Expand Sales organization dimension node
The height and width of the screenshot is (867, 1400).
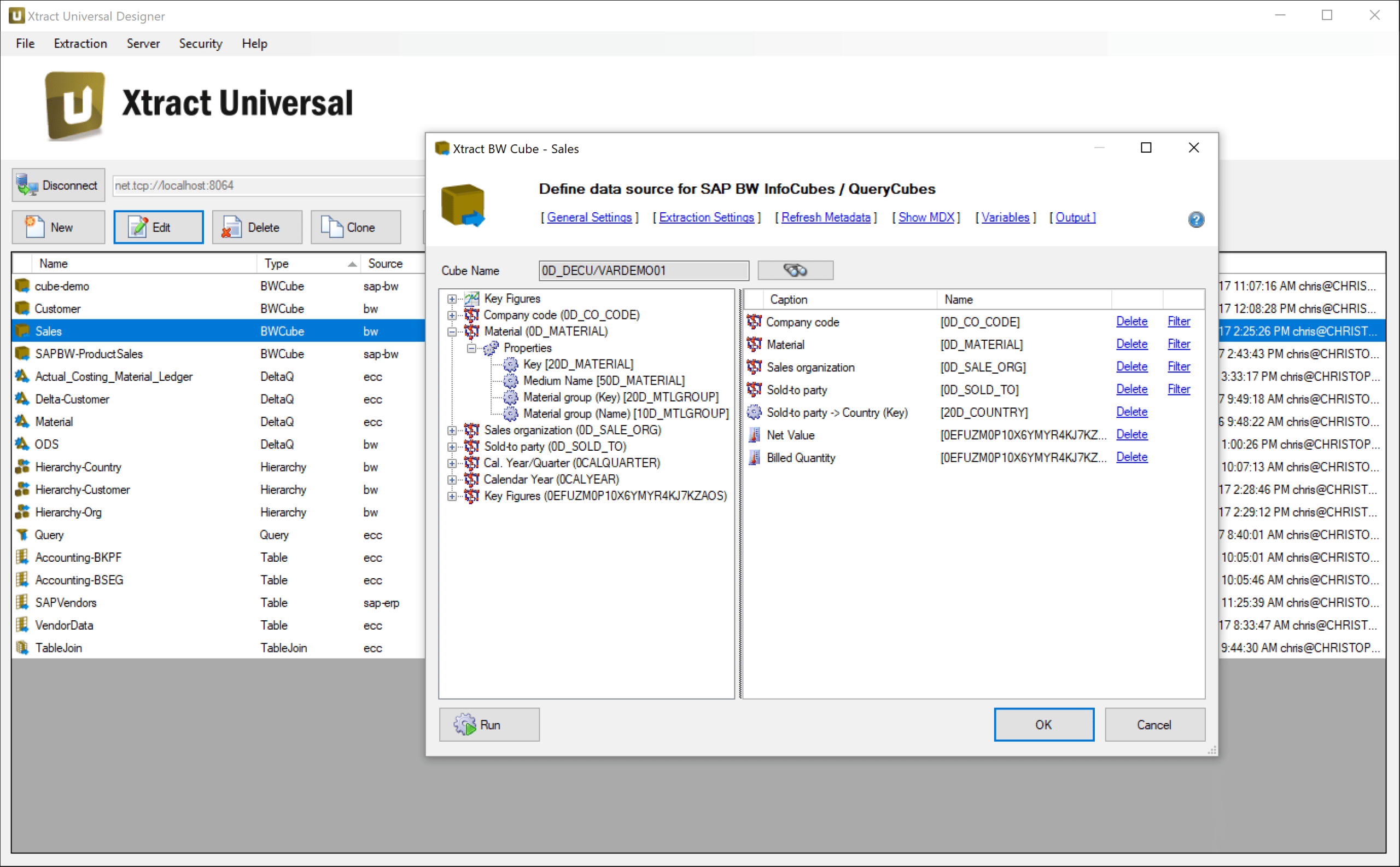[452, 430]
